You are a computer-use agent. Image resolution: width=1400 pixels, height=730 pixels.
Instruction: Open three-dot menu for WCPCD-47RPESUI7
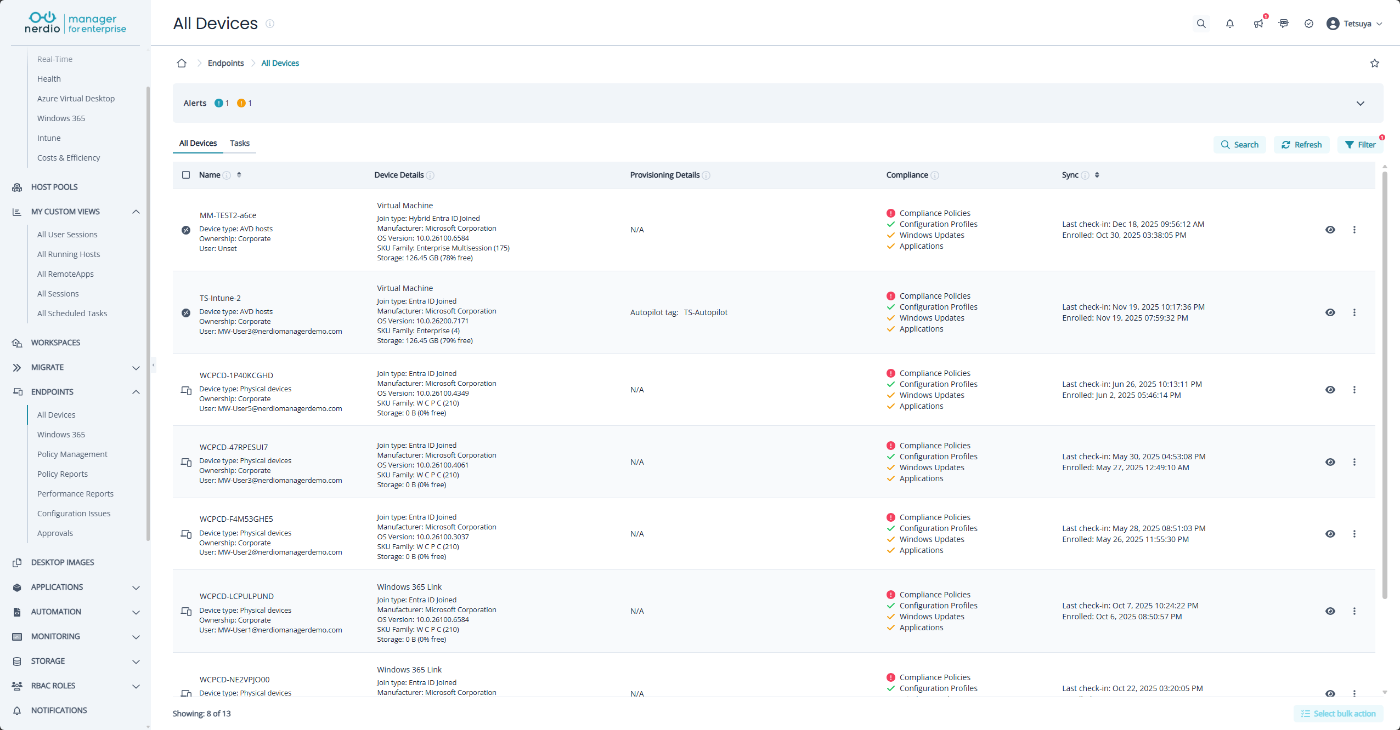1354,462
